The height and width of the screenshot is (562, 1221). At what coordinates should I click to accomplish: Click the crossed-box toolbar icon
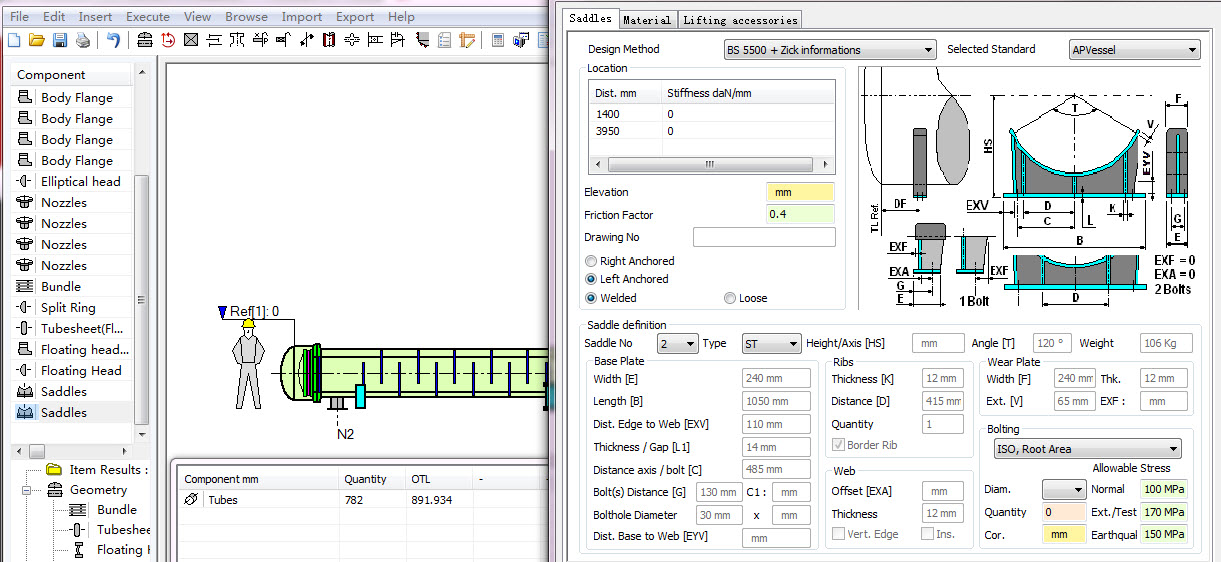[x=190, y=40]
